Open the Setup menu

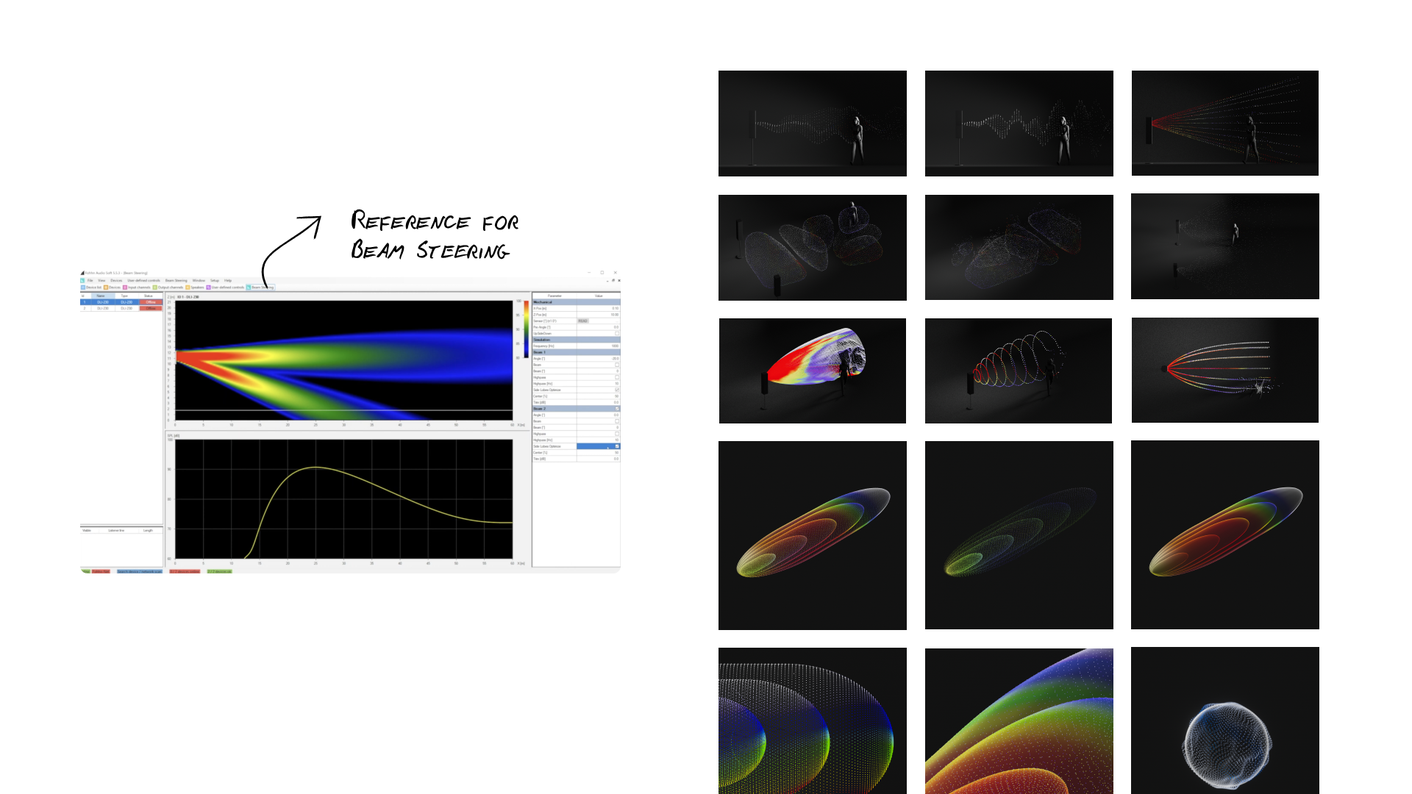(214, 280)
